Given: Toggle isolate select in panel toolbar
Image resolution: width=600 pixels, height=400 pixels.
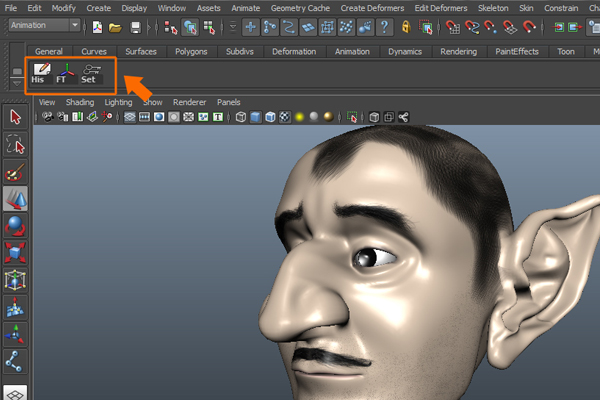Looking at the screenshot, I should tap(352, 117).
